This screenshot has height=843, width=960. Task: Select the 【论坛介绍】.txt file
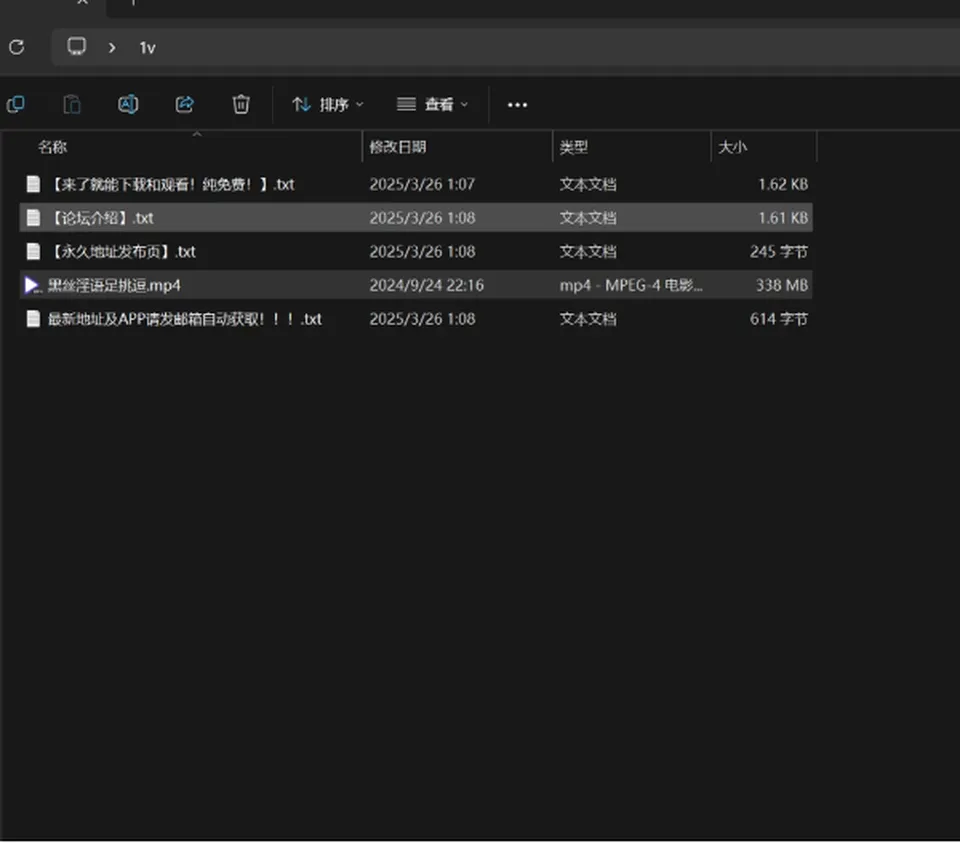point(416,218)
